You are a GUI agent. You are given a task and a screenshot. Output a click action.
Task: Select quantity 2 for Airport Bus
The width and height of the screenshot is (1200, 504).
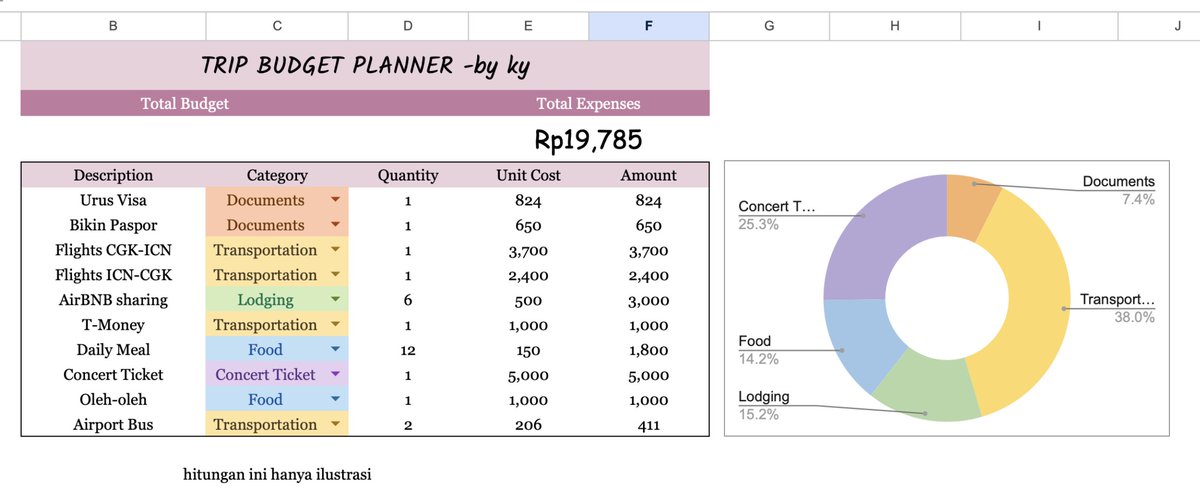[408, 425]
